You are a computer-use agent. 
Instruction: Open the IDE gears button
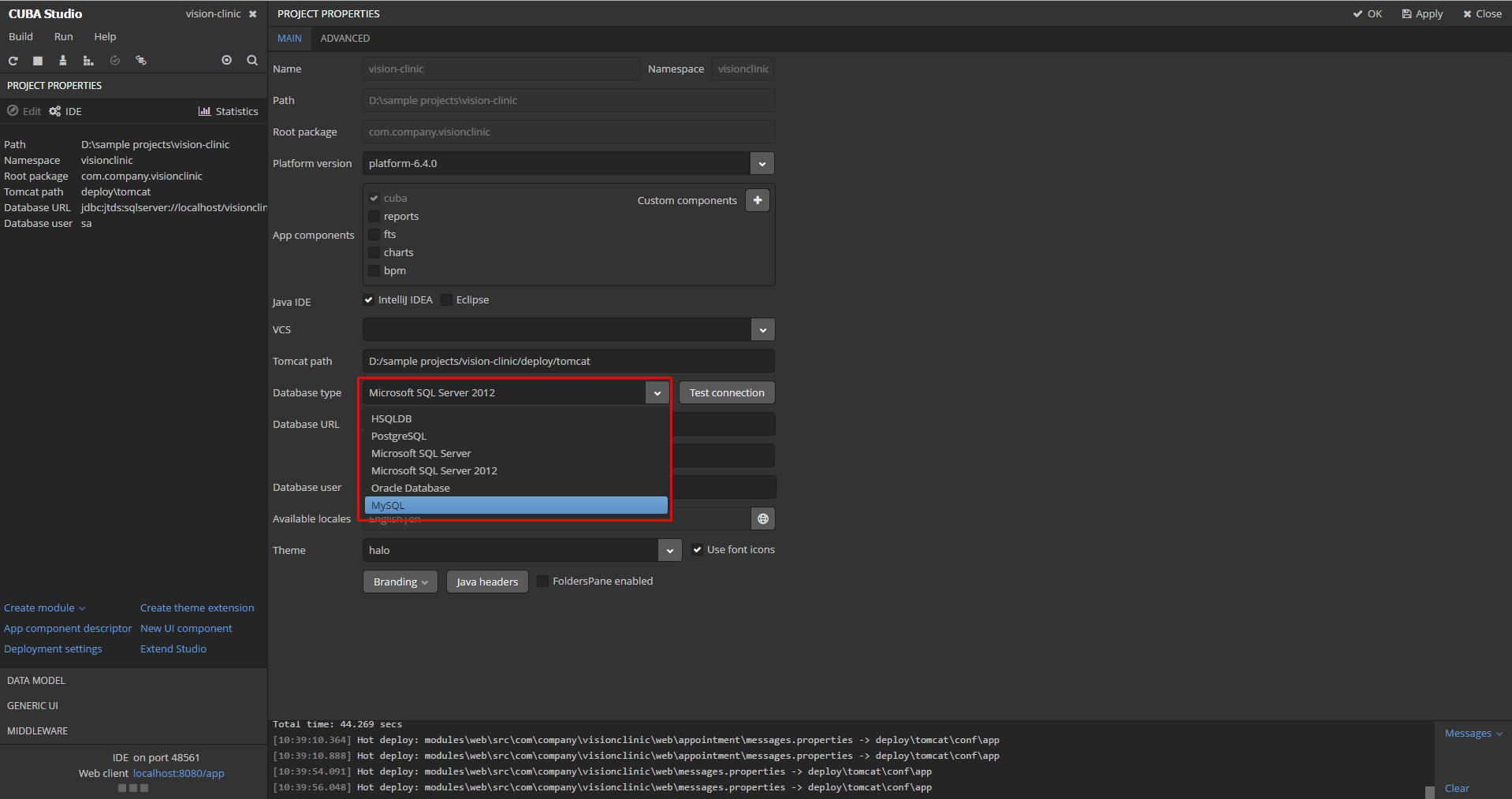(x=65, y=111)
